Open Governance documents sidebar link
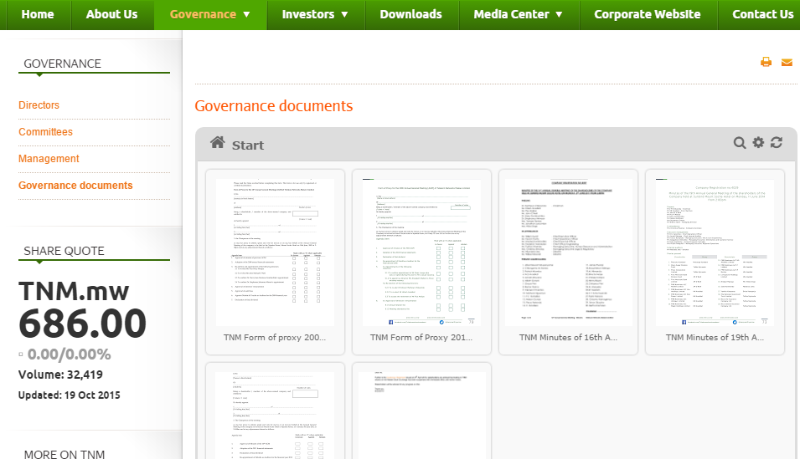Screen dimensions: 800x459 [76, 185]
